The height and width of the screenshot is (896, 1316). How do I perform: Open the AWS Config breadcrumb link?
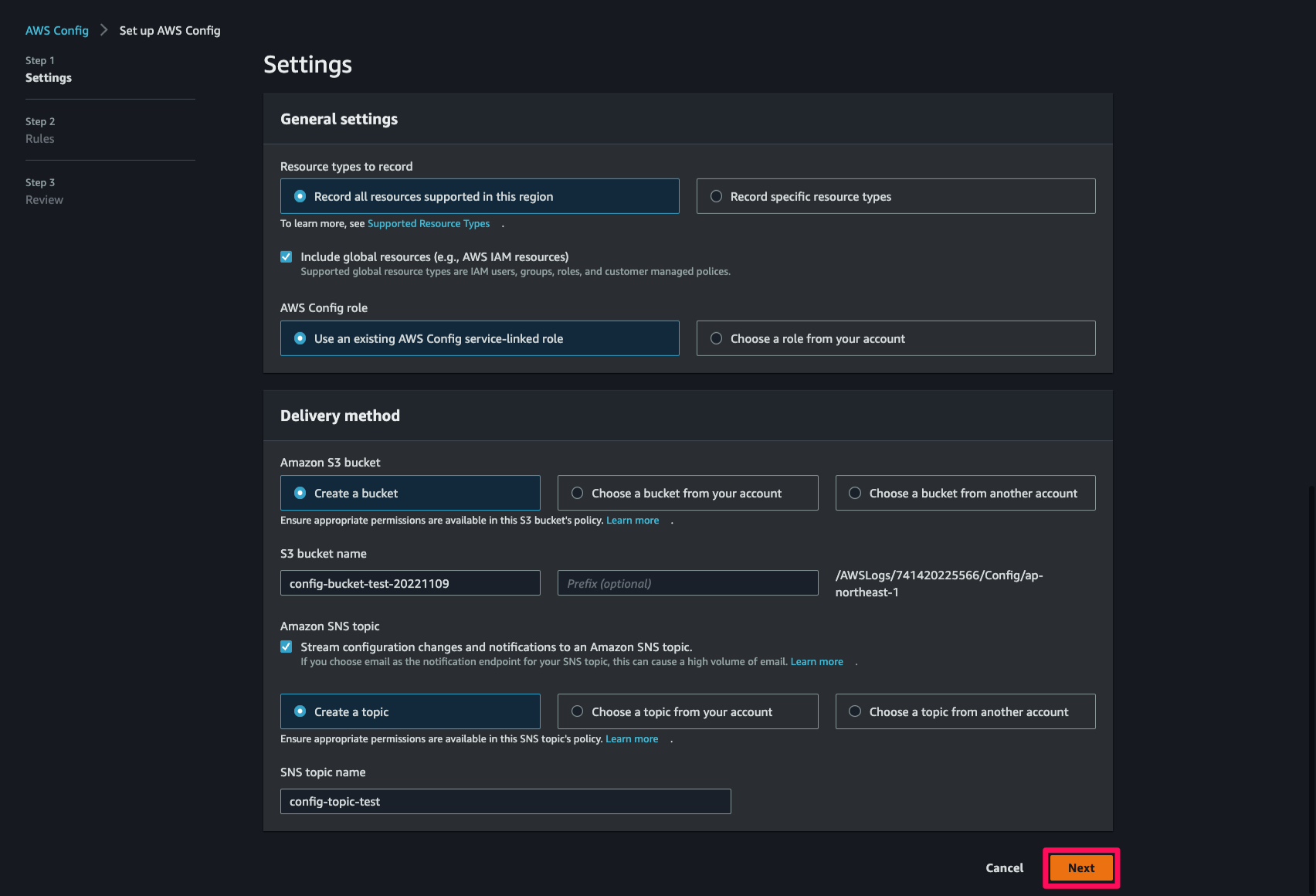[57, 30]
